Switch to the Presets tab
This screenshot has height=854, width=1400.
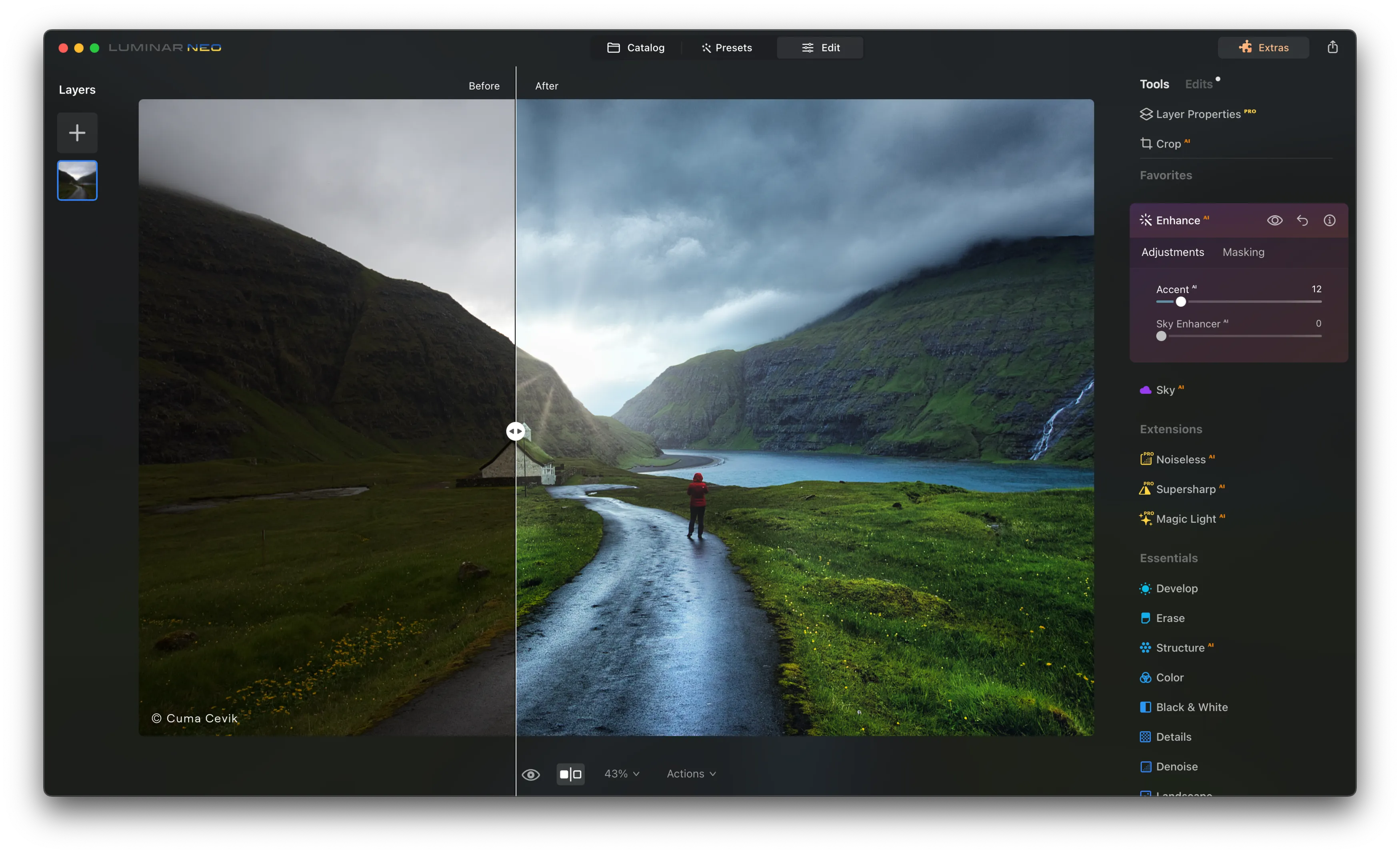click(x=727, y=48)
